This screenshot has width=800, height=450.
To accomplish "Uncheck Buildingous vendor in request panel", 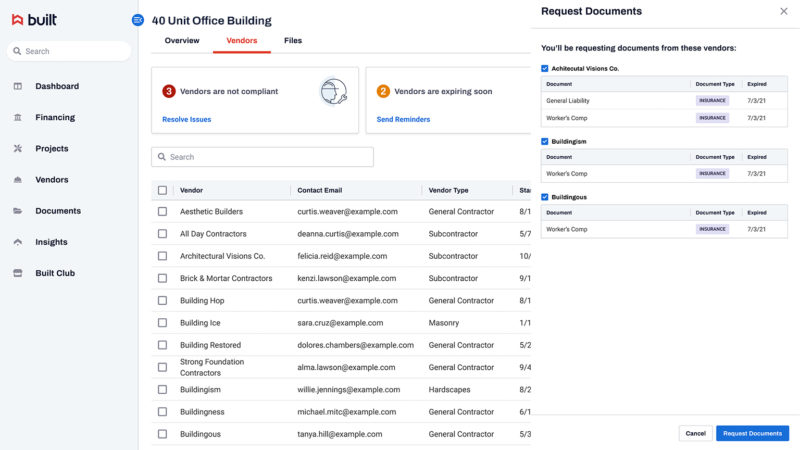I will (544, 197).
